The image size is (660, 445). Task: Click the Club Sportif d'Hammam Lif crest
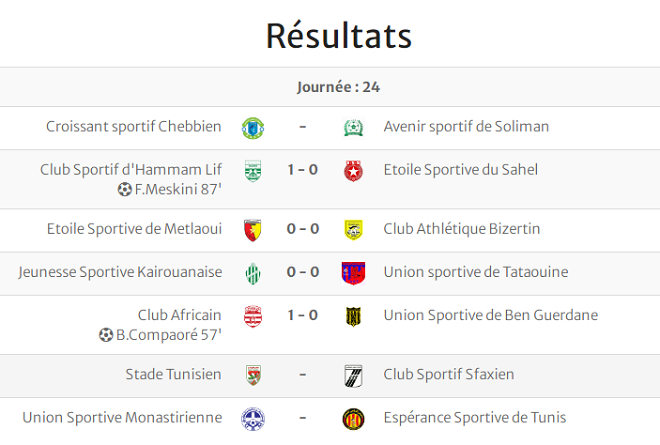tap(252, 171)
